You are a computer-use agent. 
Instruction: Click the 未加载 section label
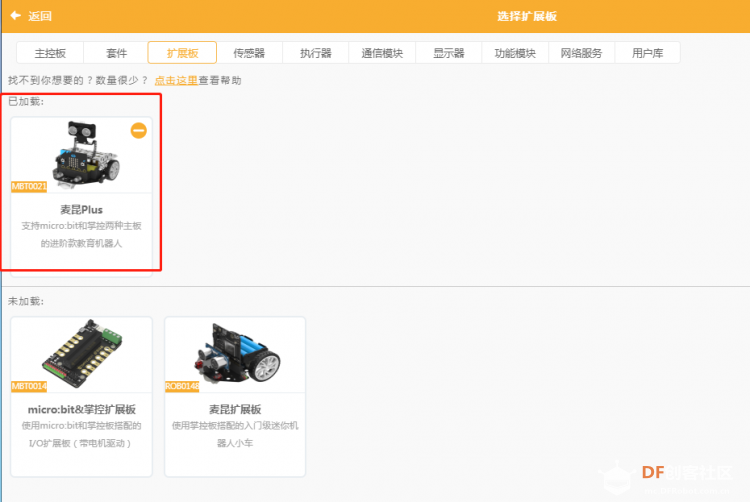point(26,301)
